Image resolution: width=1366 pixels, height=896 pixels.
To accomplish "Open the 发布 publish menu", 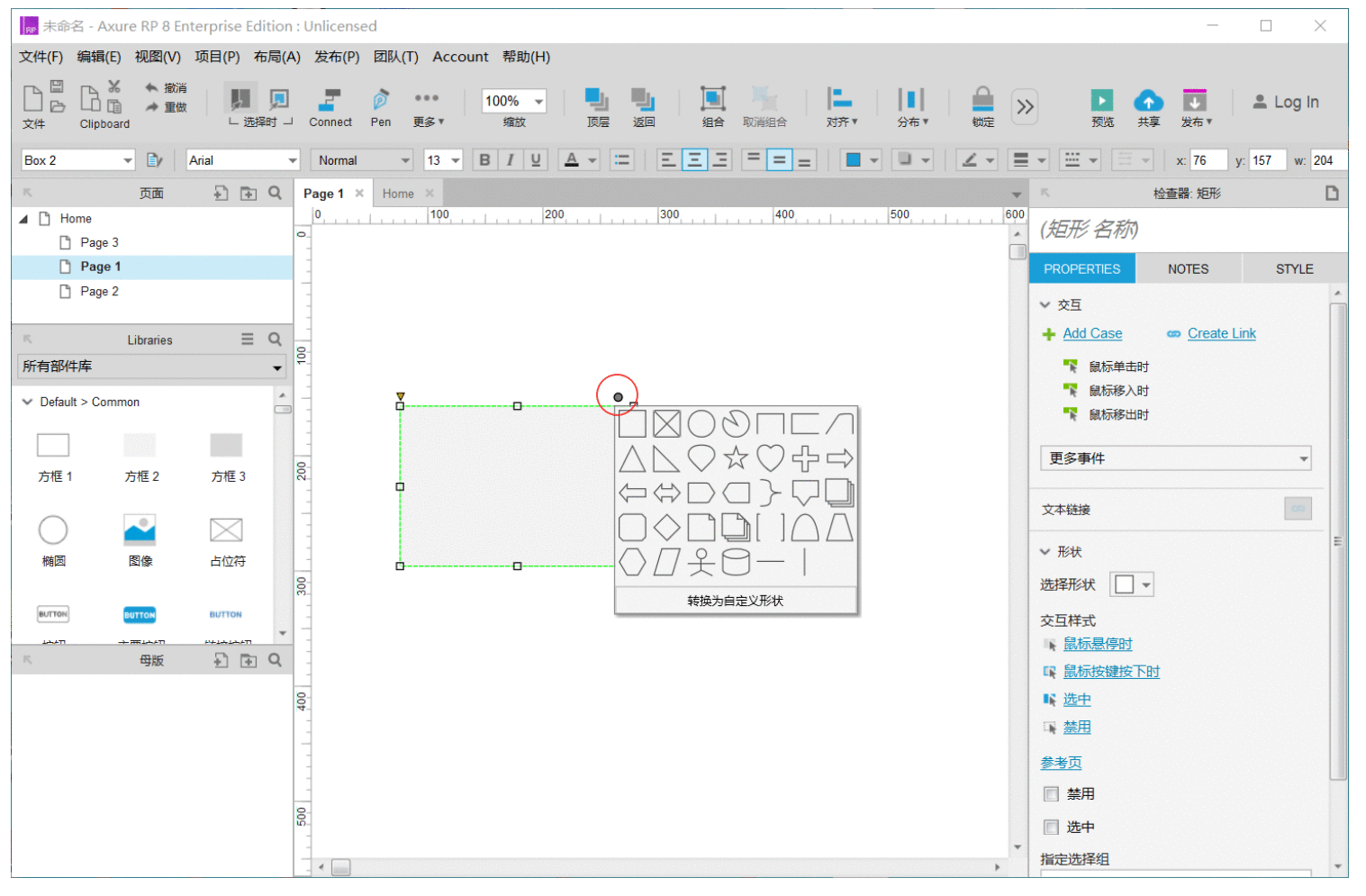I will 1196,108.
